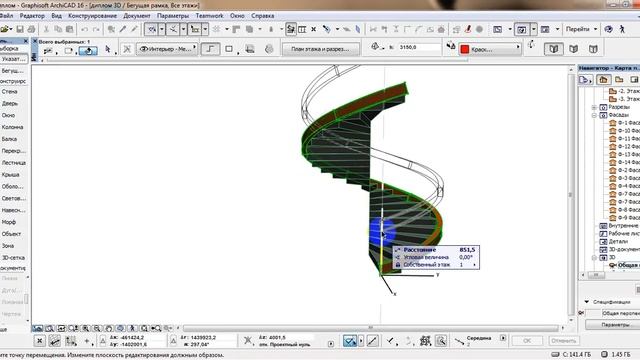
Task: Click the diagonal line guide icon
Action: click(x=372, y=341)
